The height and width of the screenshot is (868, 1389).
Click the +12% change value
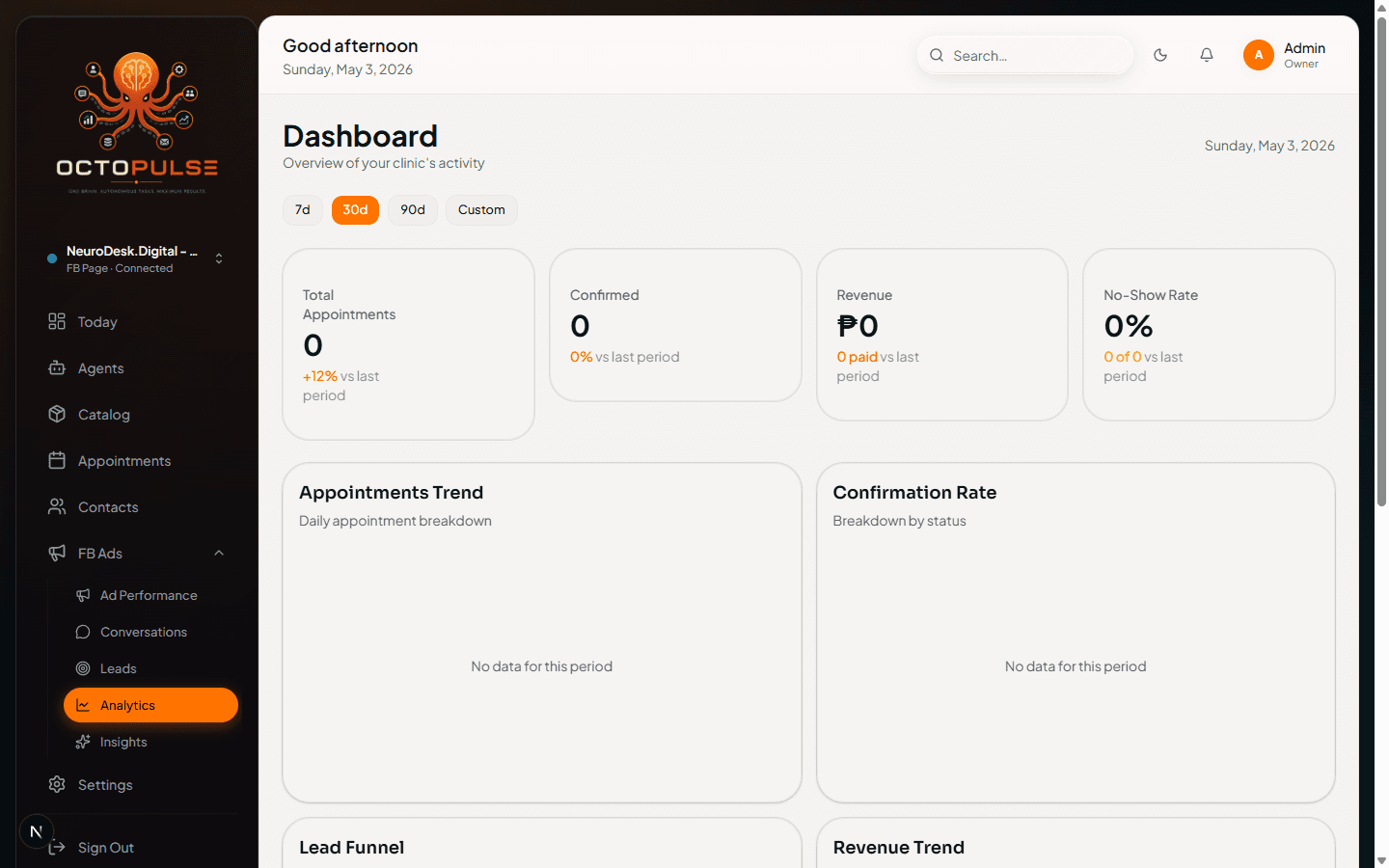320,376
